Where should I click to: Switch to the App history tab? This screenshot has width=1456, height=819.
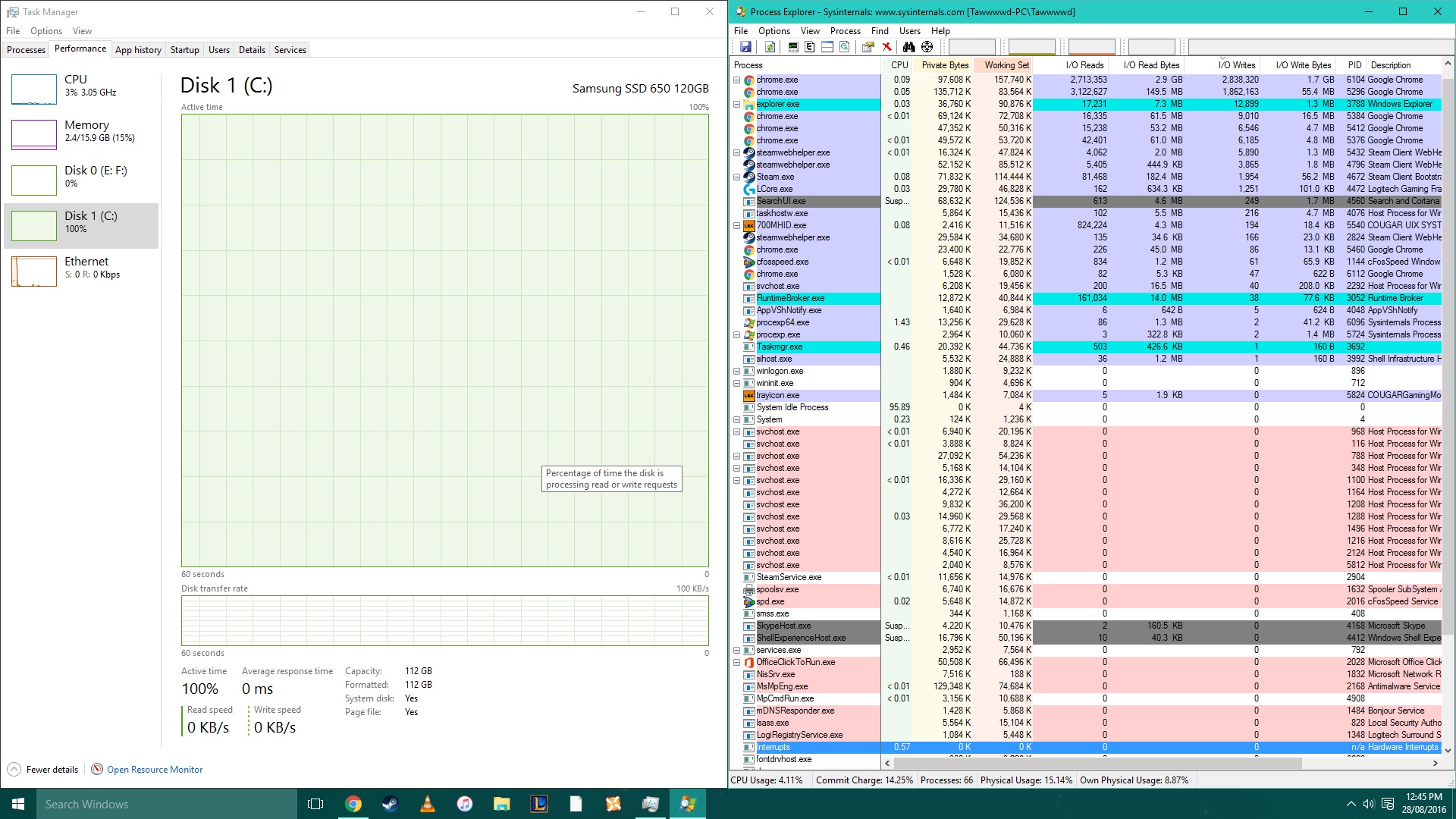click(138, 50)
